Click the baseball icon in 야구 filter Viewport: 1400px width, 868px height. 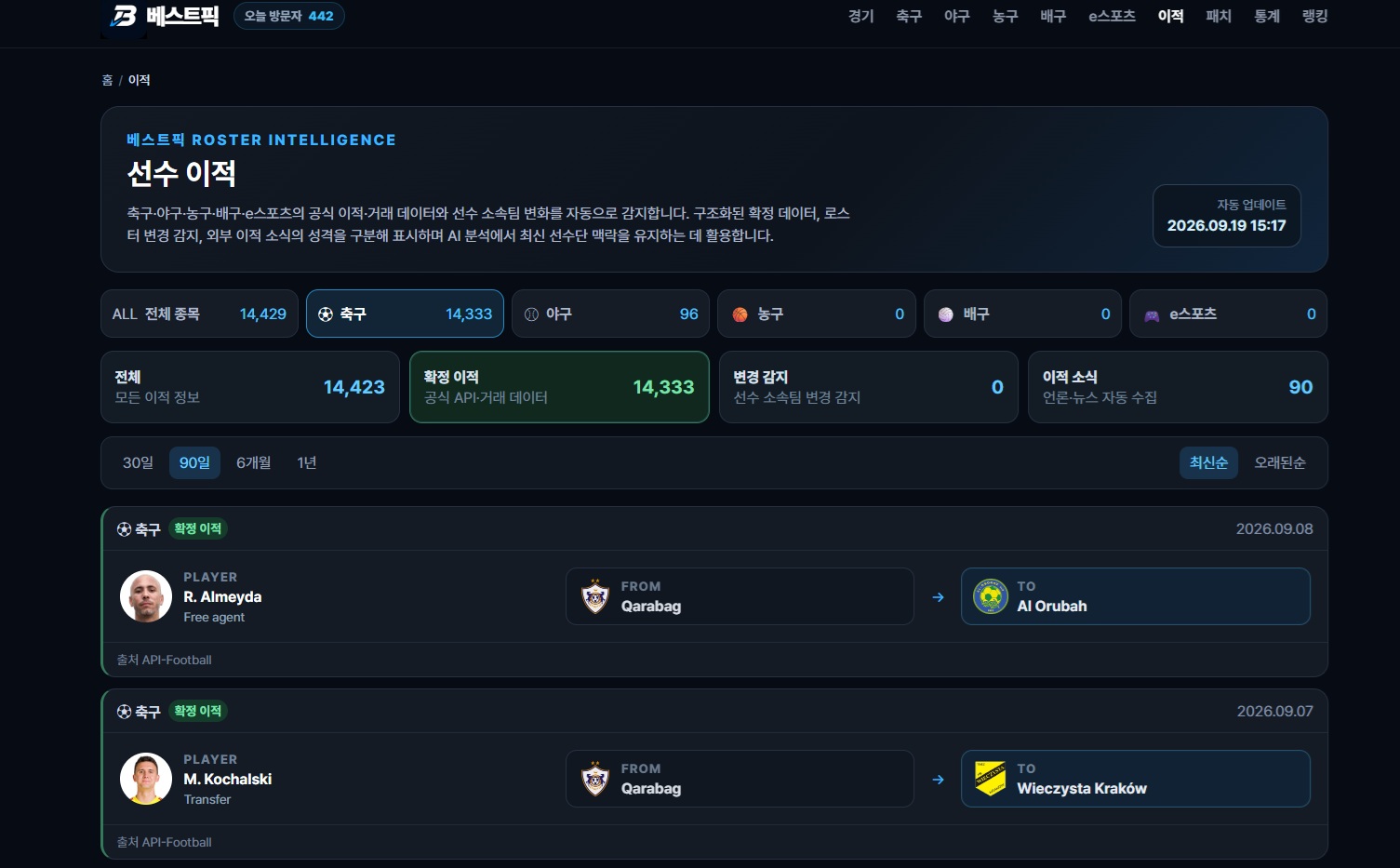[531, 314]
